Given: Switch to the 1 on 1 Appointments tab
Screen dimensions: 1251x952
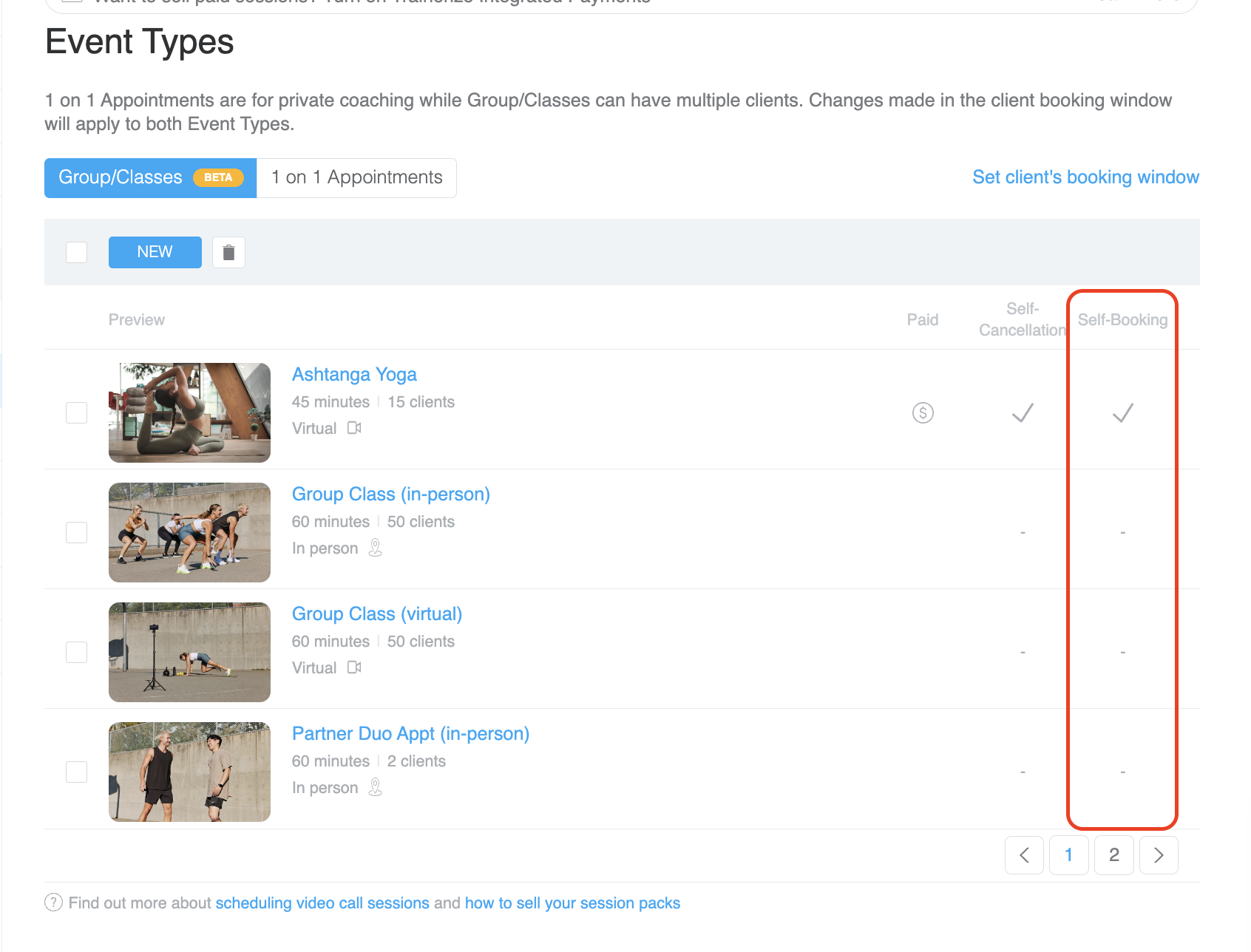Looking at the screenshot, I should (356, 178).
